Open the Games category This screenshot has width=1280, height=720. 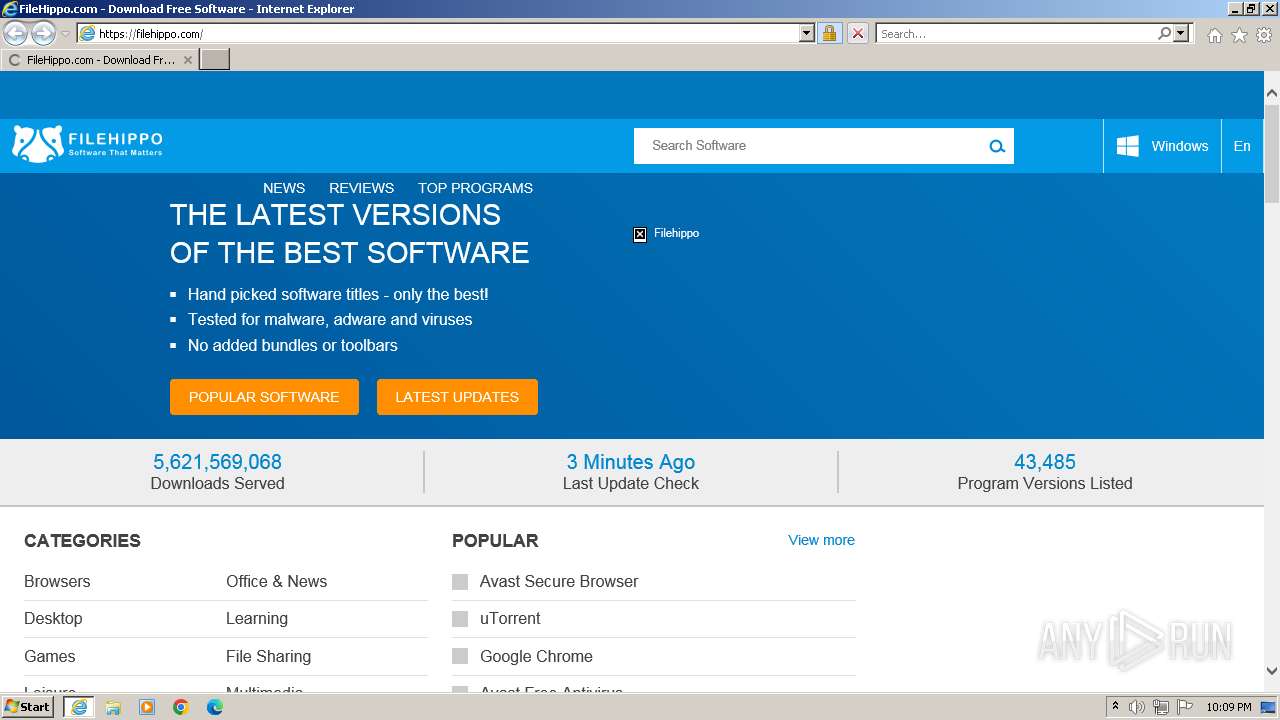(x=50, y=657)
